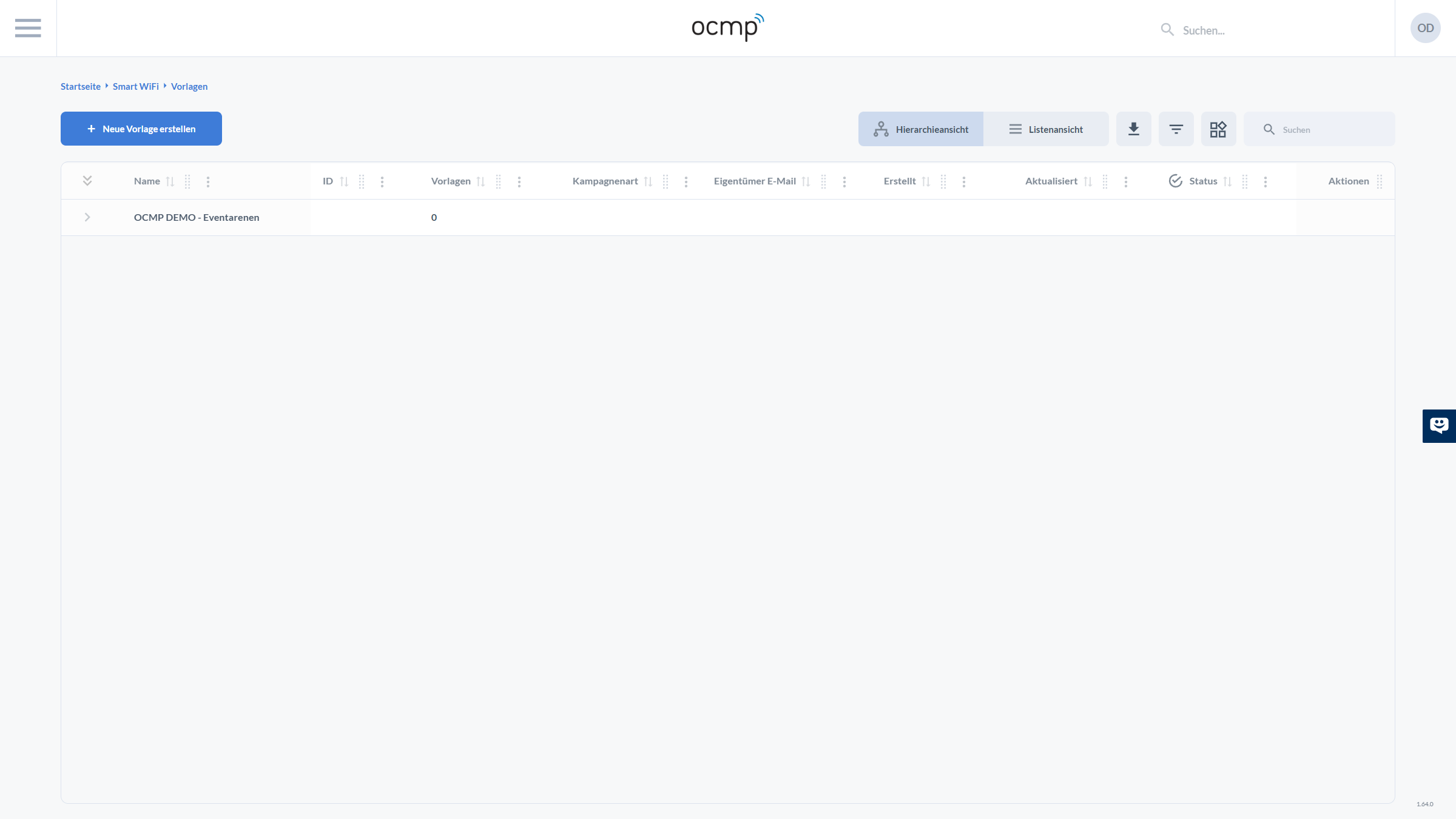Switch to Hierarchieansicht view
1456x819 pixels.
pyautogui.click(x=920, y=129)
